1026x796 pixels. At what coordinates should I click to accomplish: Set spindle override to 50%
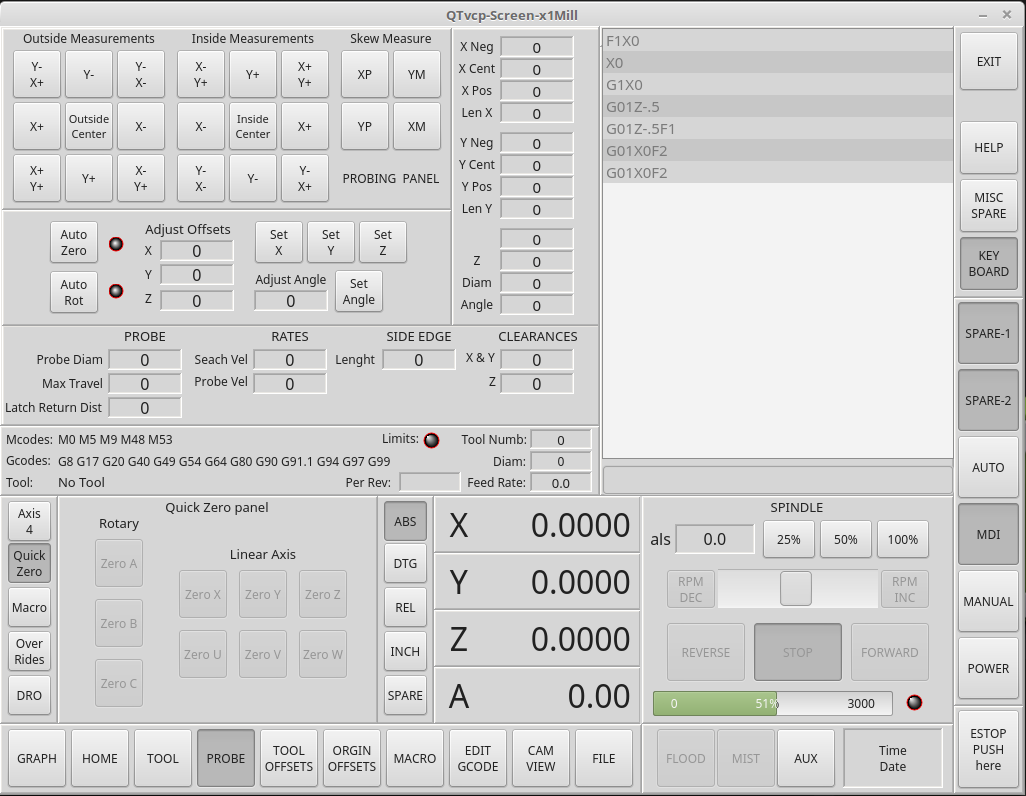(845, 539)
